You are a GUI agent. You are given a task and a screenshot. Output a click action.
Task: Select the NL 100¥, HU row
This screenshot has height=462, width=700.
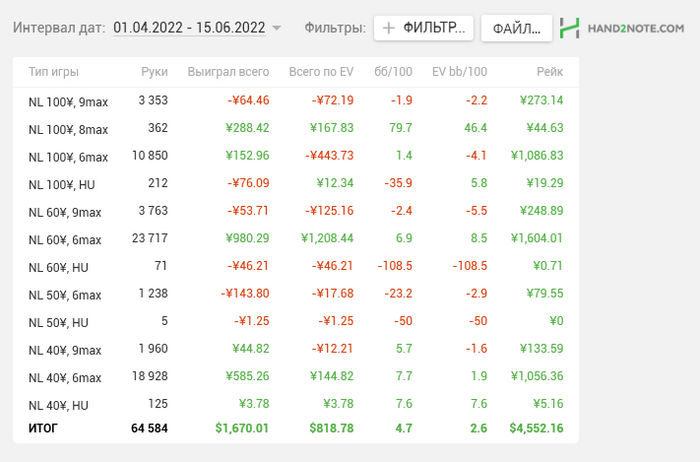(296, 183)
